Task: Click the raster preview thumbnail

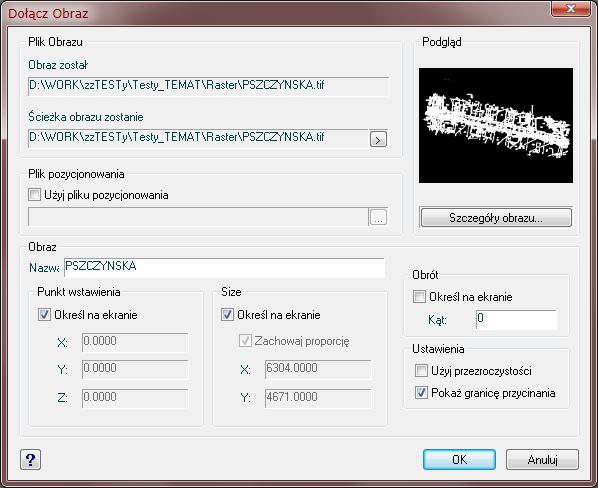Action: tap(496, 125)
